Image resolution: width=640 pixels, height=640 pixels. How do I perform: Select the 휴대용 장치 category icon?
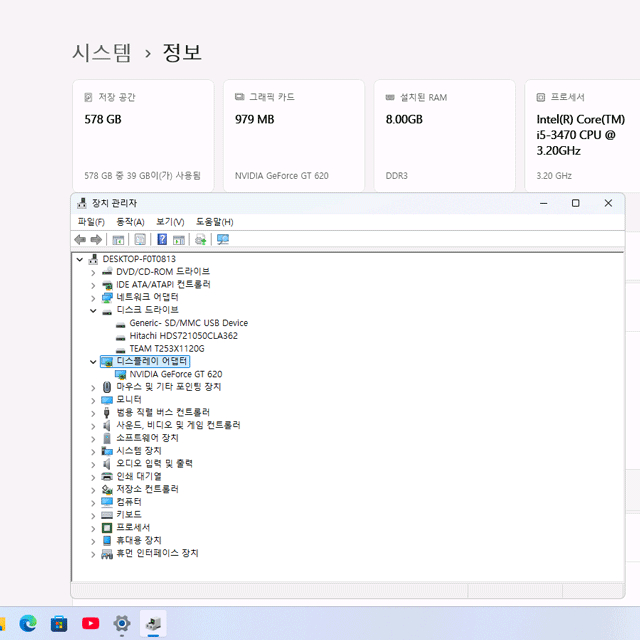[x=107, y=541]
